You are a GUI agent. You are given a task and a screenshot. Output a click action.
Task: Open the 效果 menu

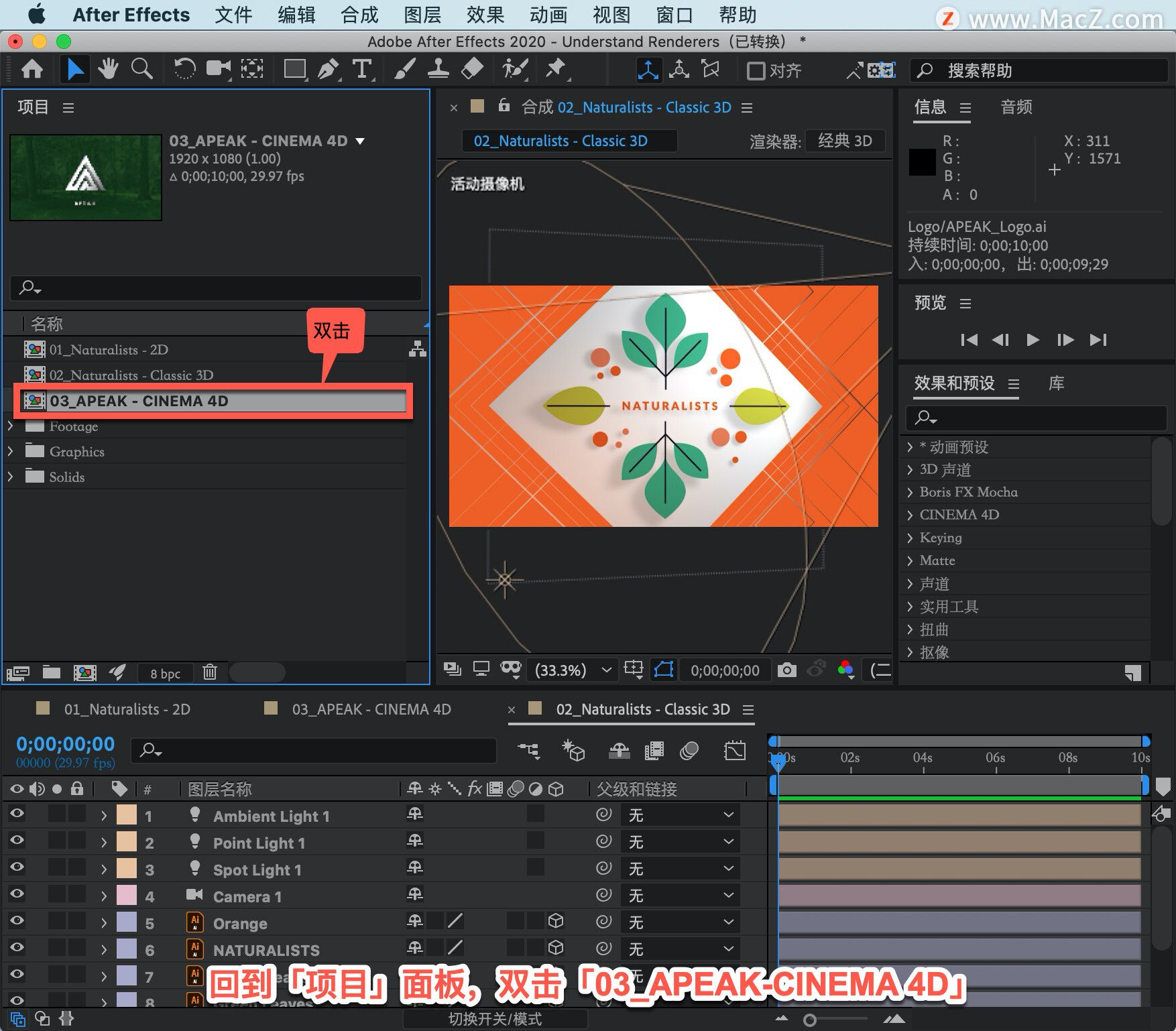485,15
